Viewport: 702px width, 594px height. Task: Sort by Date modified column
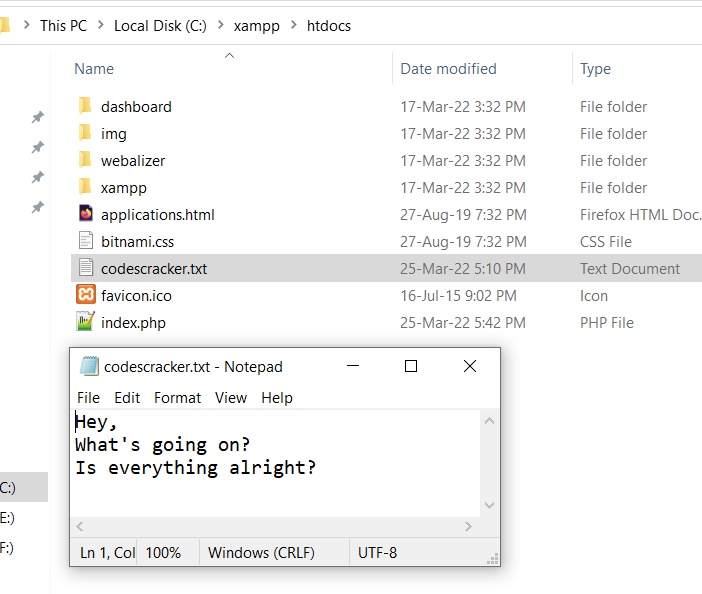click(x=448, y=69)
